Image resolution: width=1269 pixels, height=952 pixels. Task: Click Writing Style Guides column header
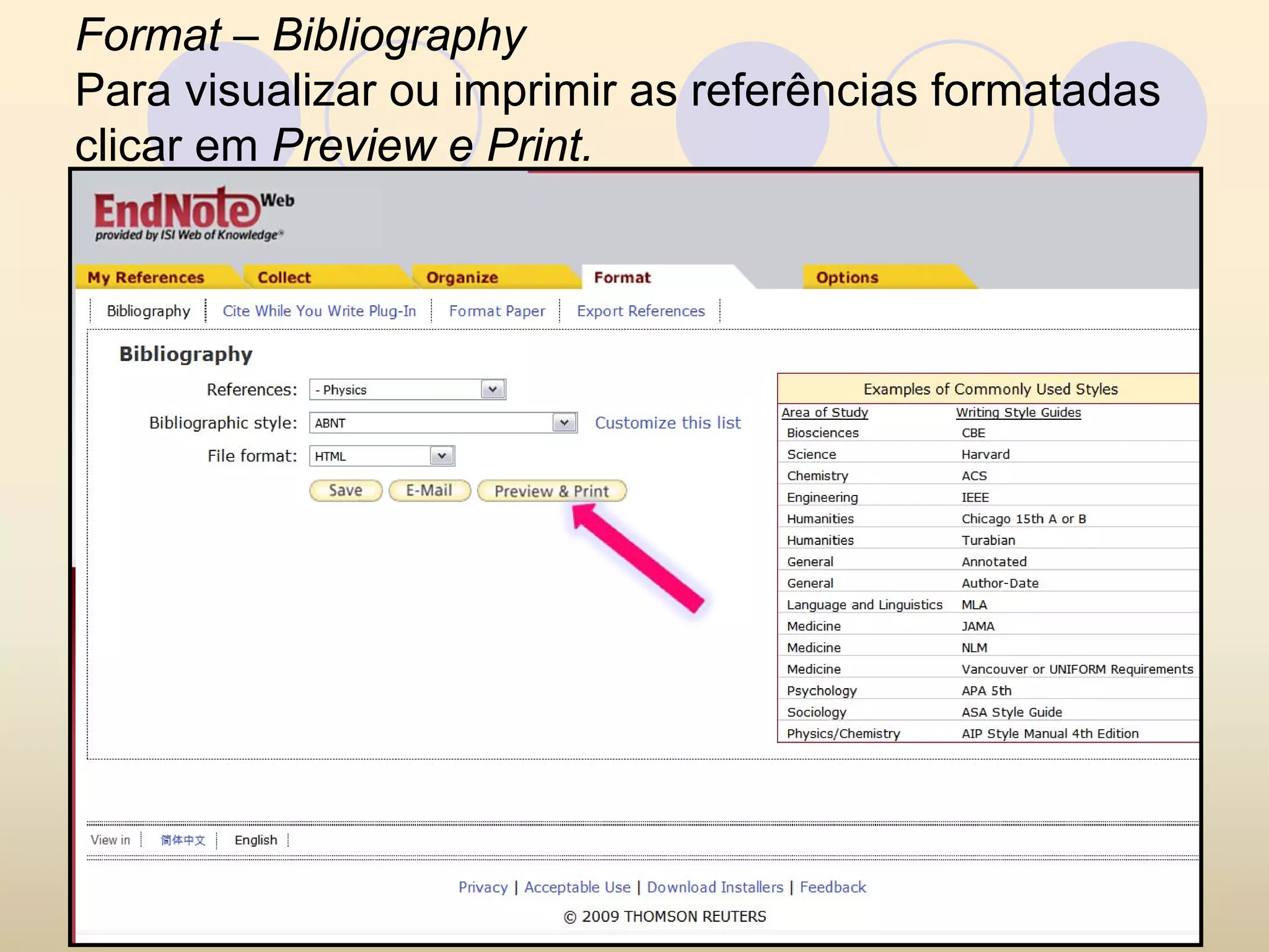(1018, 413)
